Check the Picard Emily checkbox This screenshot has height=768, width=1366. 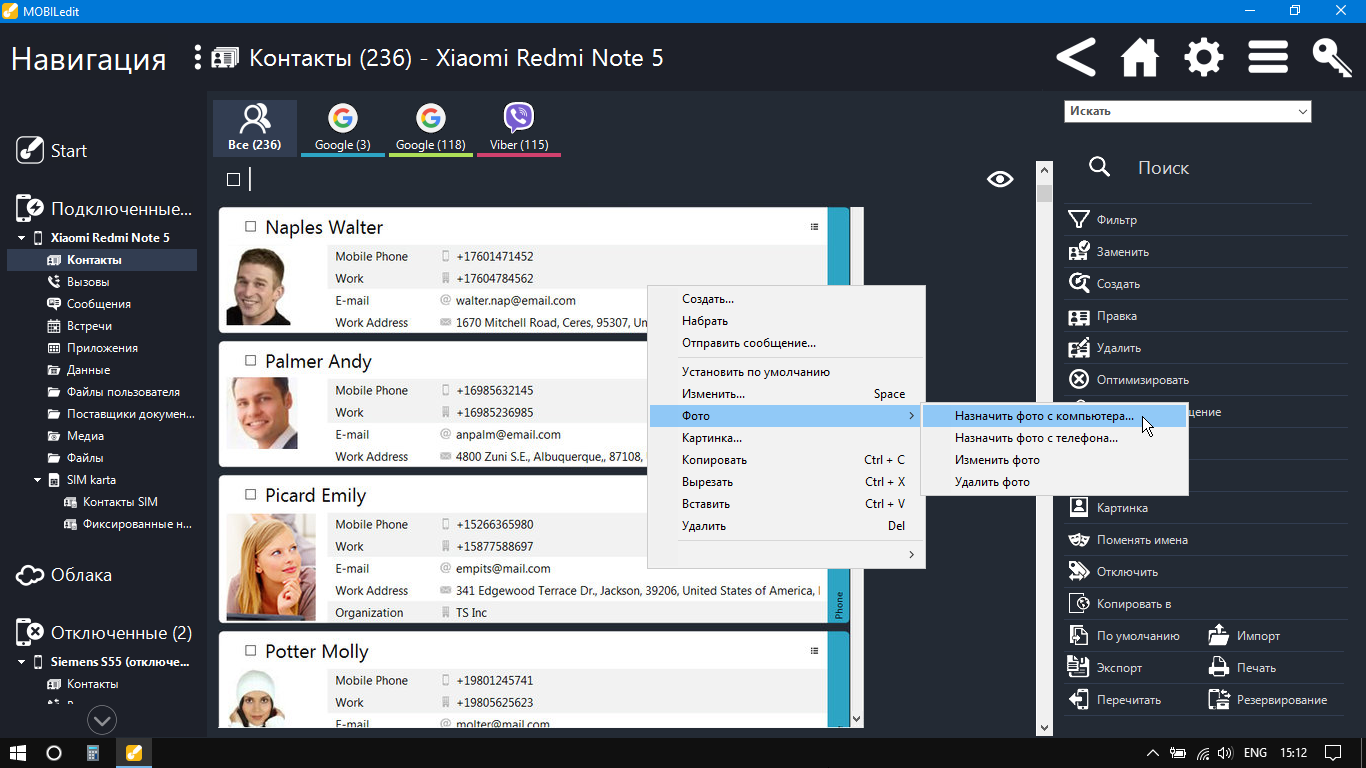(x=251, y=496)
